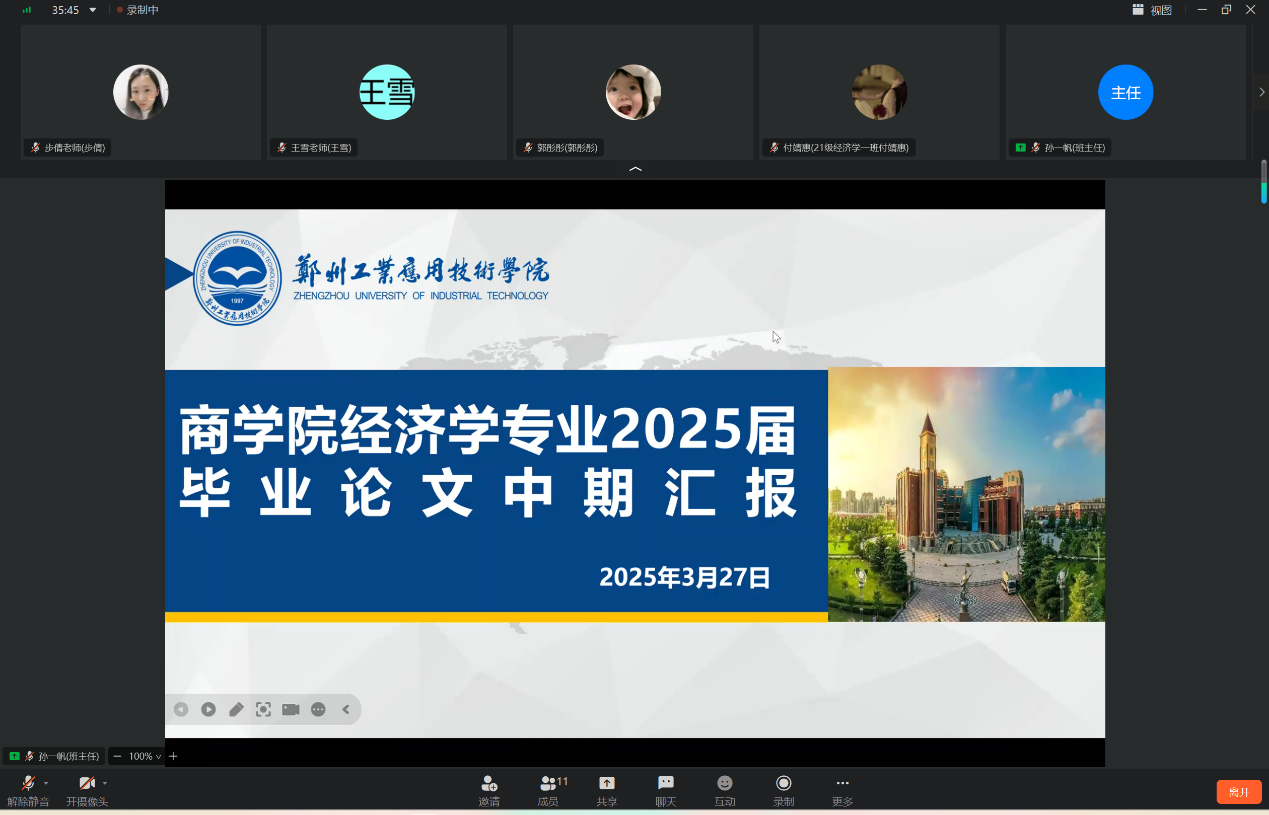The height and width of the screenshot is (815, 1269).
Task: Go to next slide with play arrow
Action: (208, 709)
